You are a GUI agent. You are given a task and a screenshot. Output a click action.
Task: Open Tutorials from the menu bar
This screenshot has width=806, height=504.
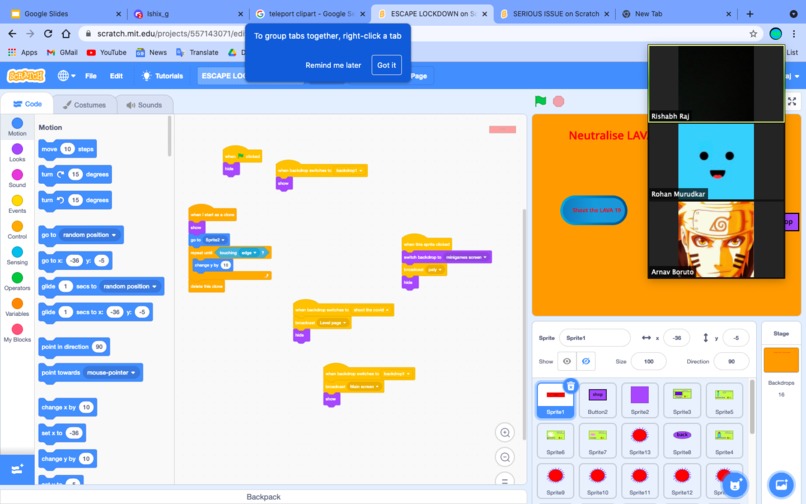(x=162, y=76)
